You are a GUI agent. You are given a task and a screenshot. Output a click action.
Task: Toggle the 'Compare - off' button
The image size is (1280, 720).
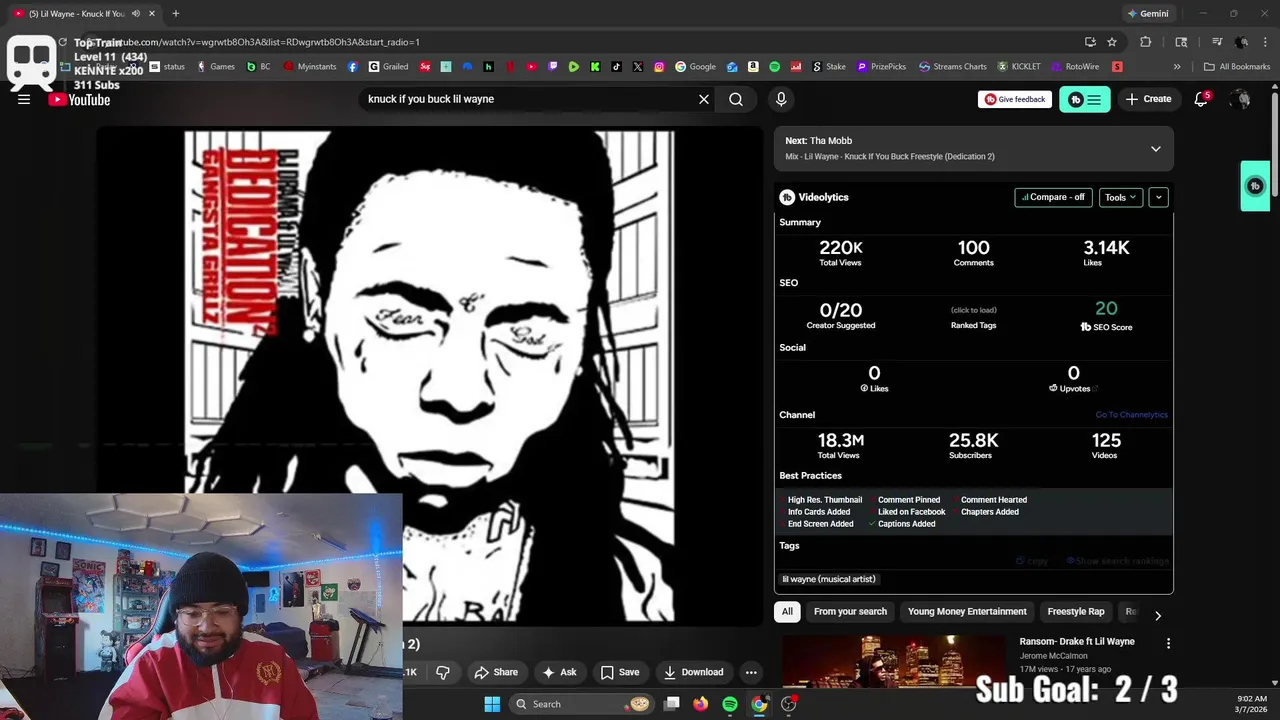pos(1054,197)
